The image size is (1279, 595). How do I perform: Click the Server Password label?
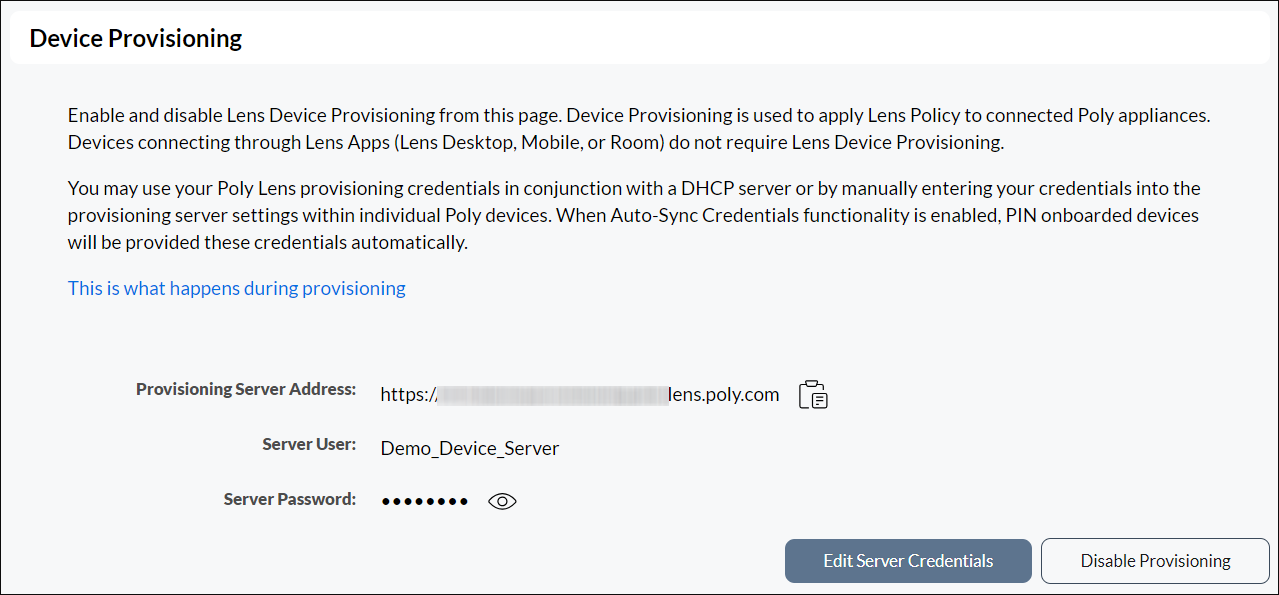click(289, 498)
